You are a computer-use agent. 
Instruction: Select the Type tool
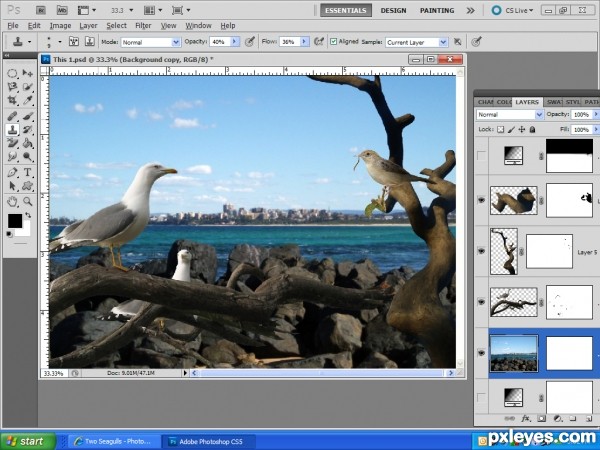[x=28, y=172]
